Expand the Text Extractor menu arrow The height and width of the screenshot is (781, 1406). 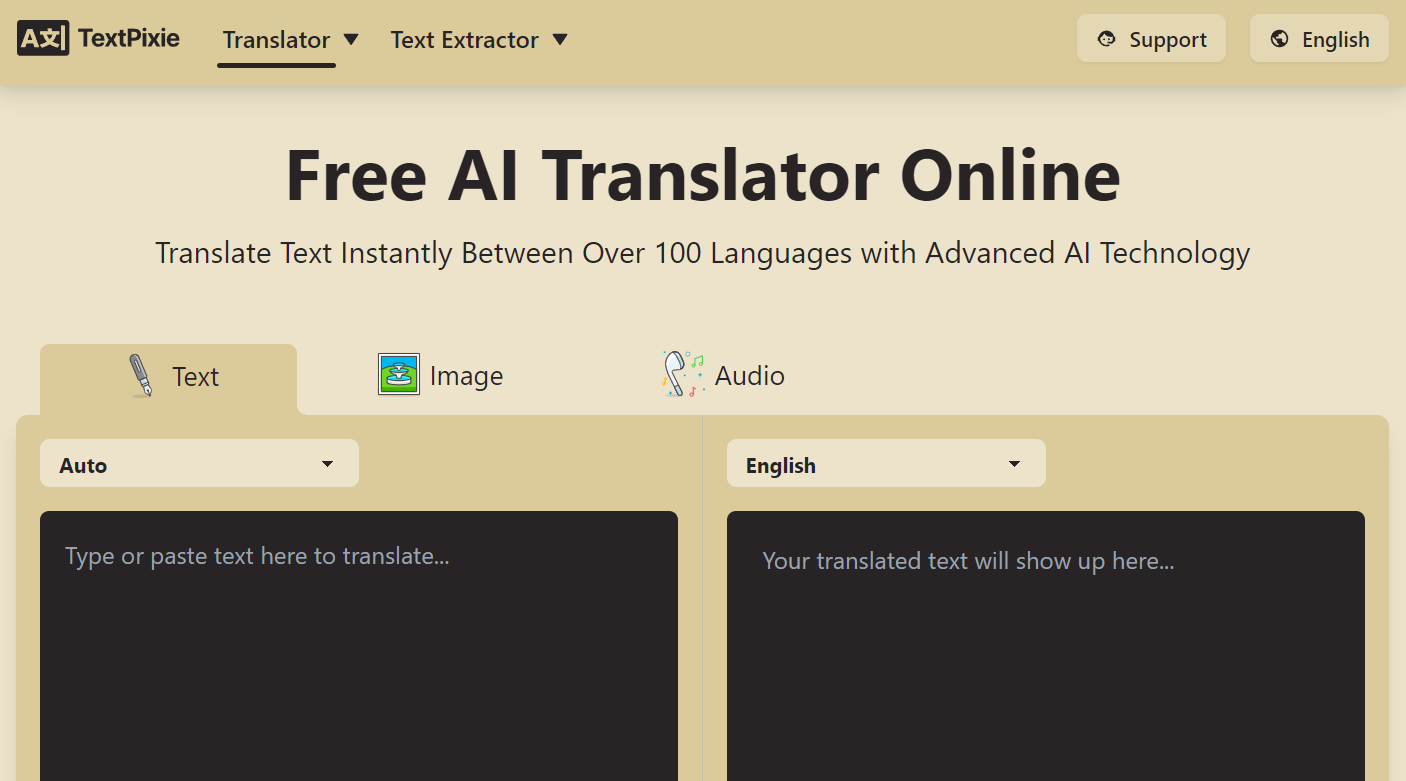[x=560, y=39]
